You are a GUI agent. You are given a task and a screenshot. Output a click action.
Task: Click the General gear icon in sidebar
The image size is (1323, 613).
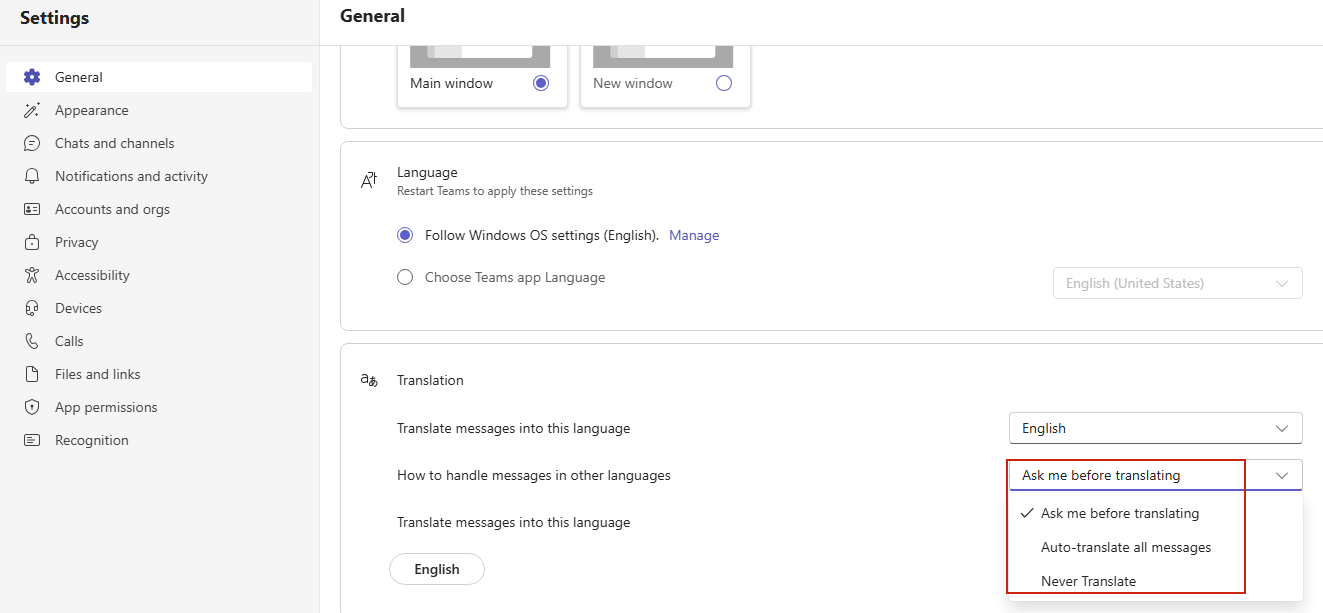coord(32,77)
